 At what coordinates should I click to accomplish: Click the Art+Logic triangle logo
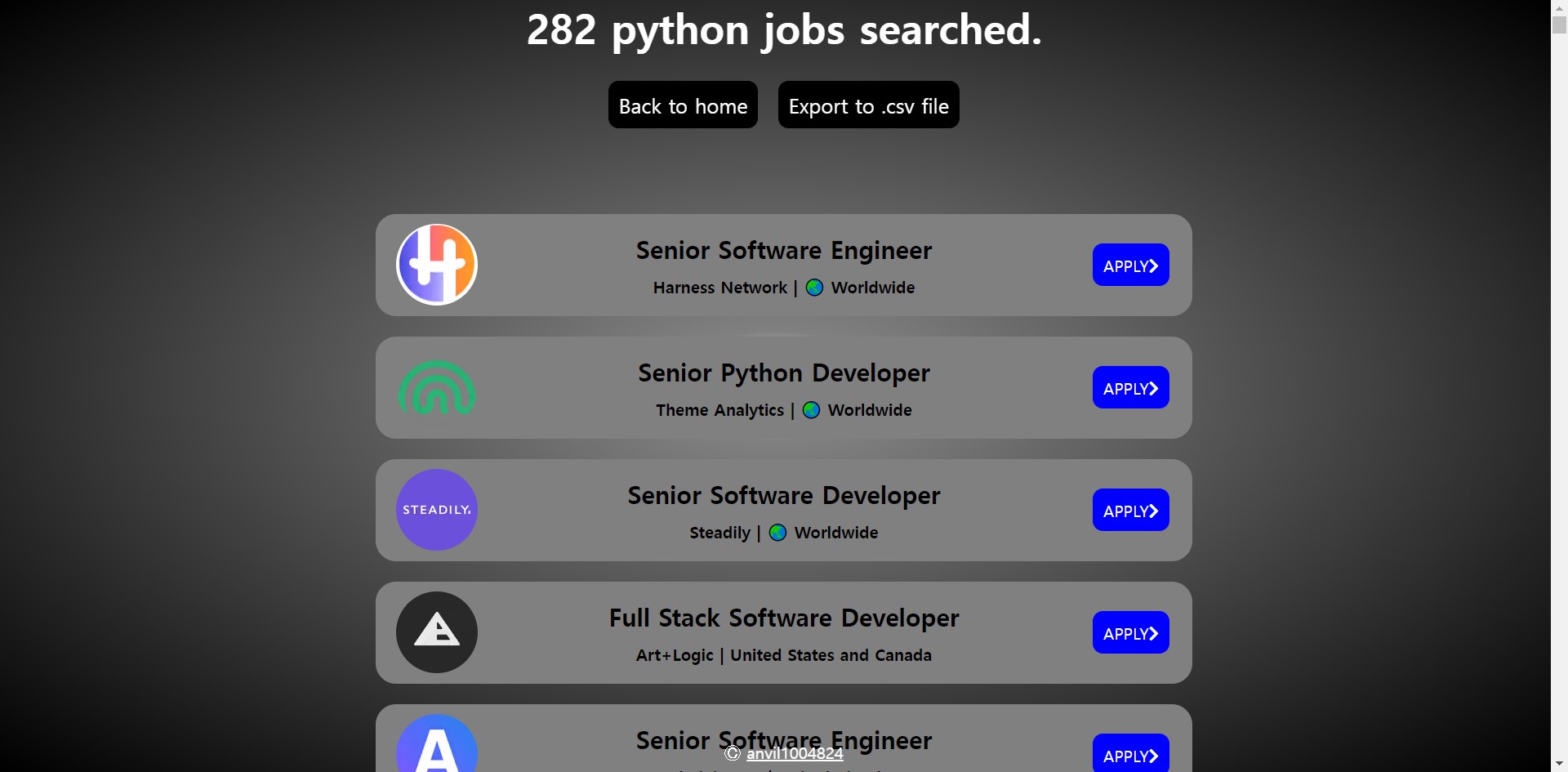[437, 632]
